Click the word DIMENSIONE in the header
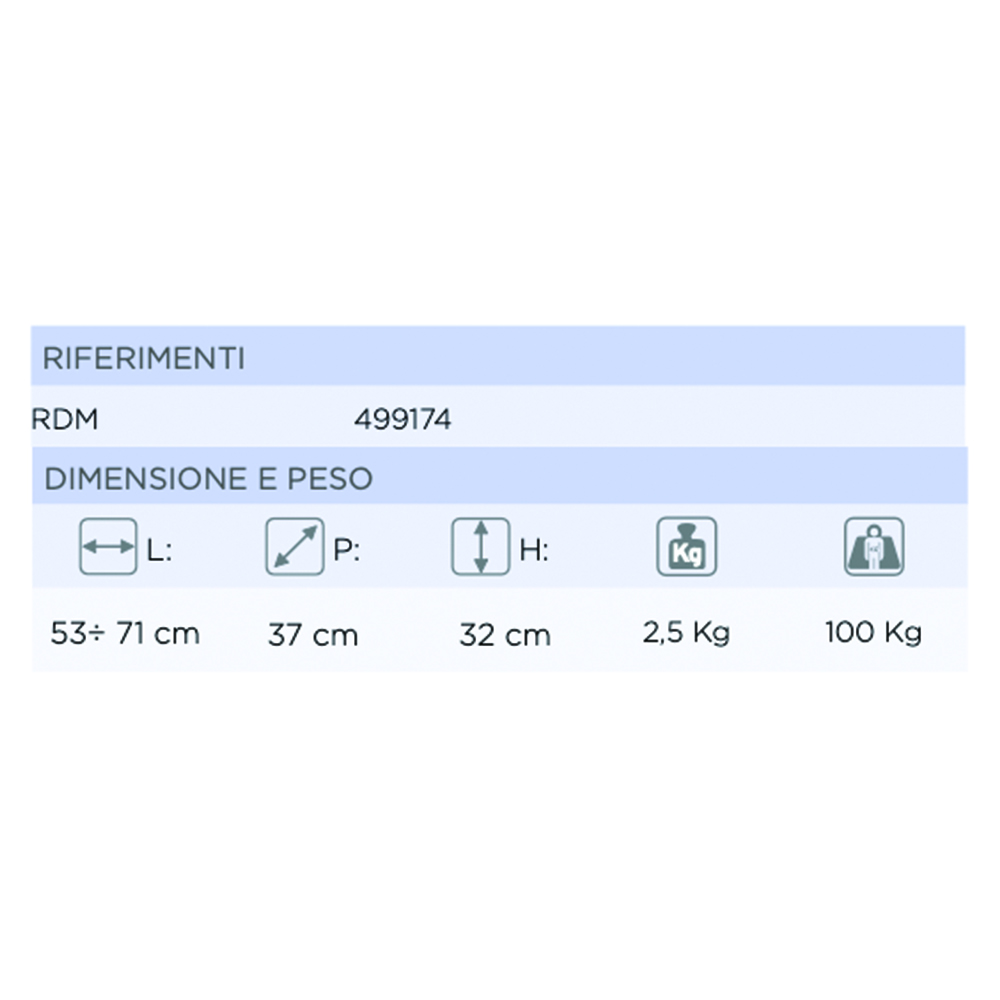The width and height of the screenshot is (1000, 1000). click(144, 479)
